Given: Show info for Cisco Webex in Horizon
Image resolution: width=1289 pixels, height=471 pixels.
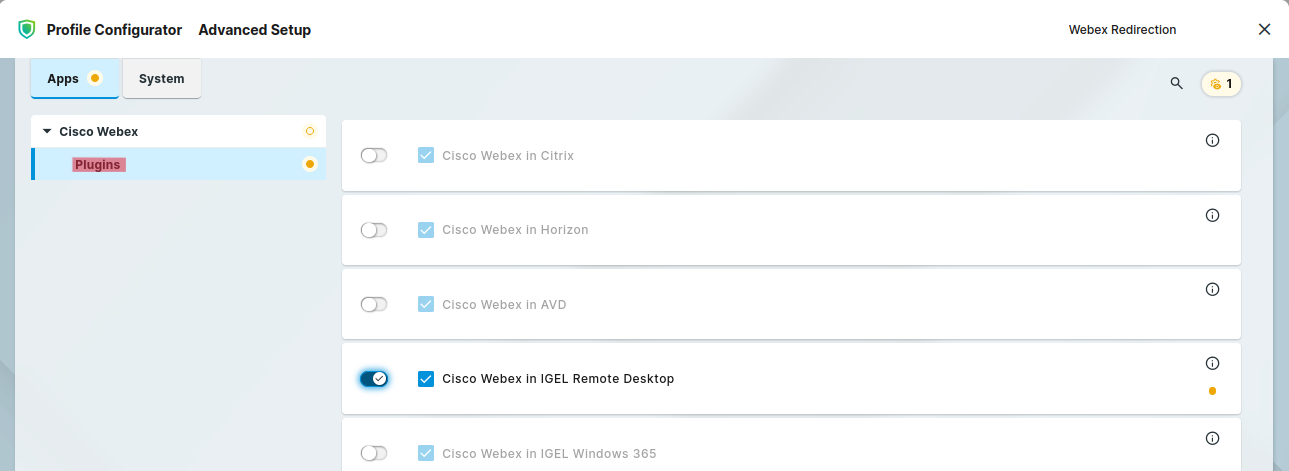Looking at the screenshot, I should [1212, 215].
